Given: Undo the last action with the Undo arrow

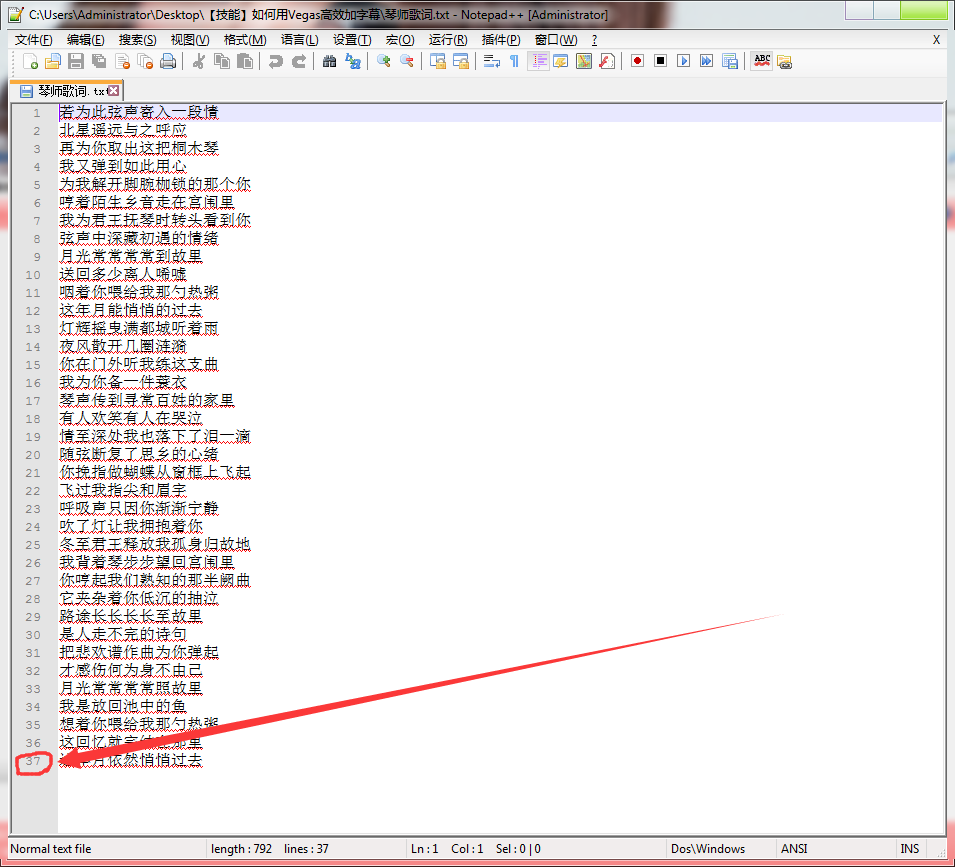Looking at the screenshot, I should [275, 61].
